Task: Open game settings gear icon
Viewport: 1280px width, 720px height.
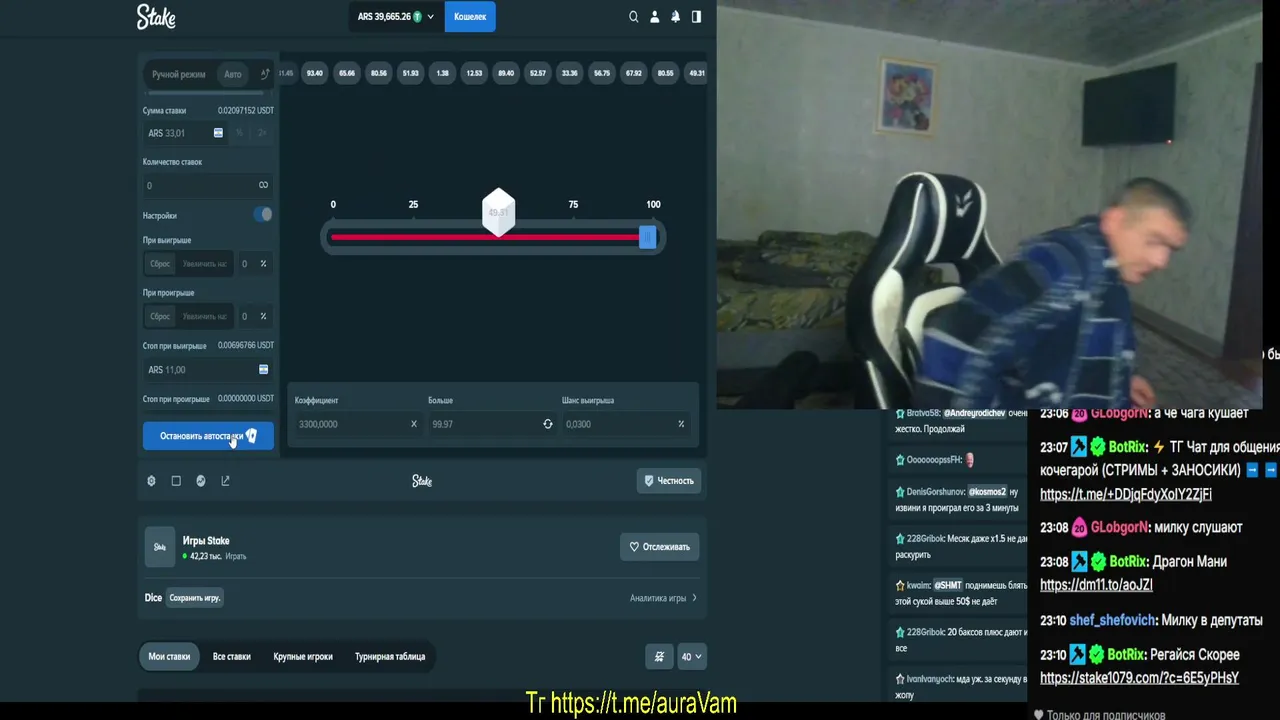Action: pyautogui.click(x=151, y=481)
